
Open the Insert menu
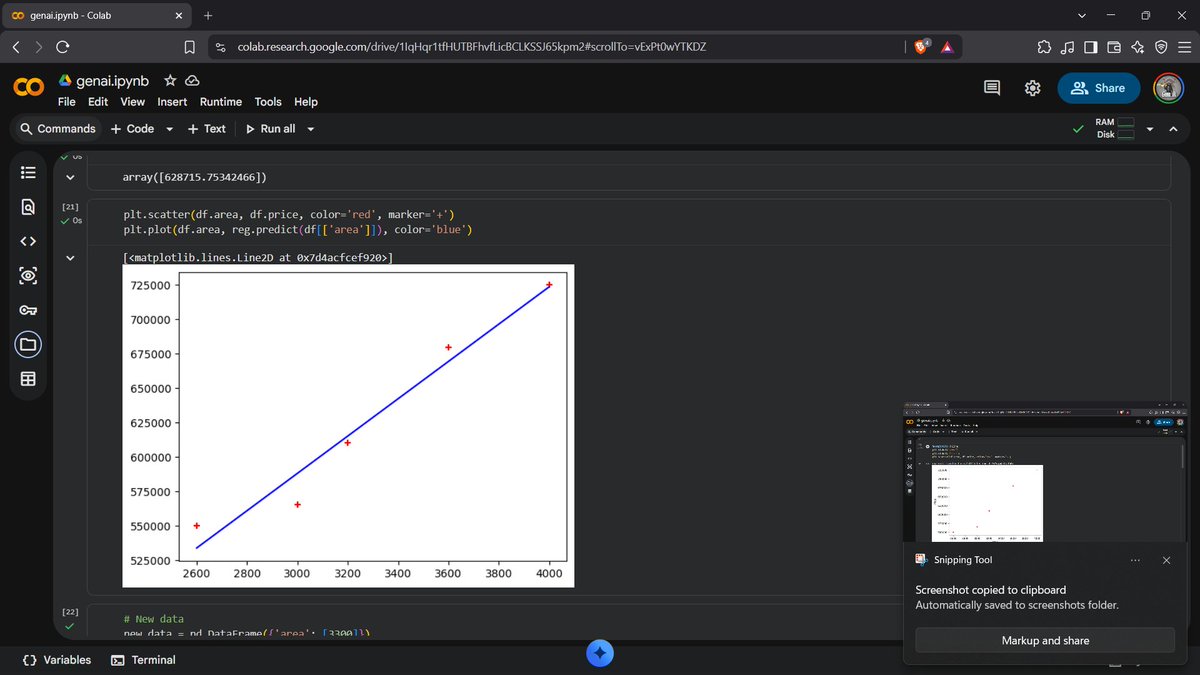click(x=172, y=102)
